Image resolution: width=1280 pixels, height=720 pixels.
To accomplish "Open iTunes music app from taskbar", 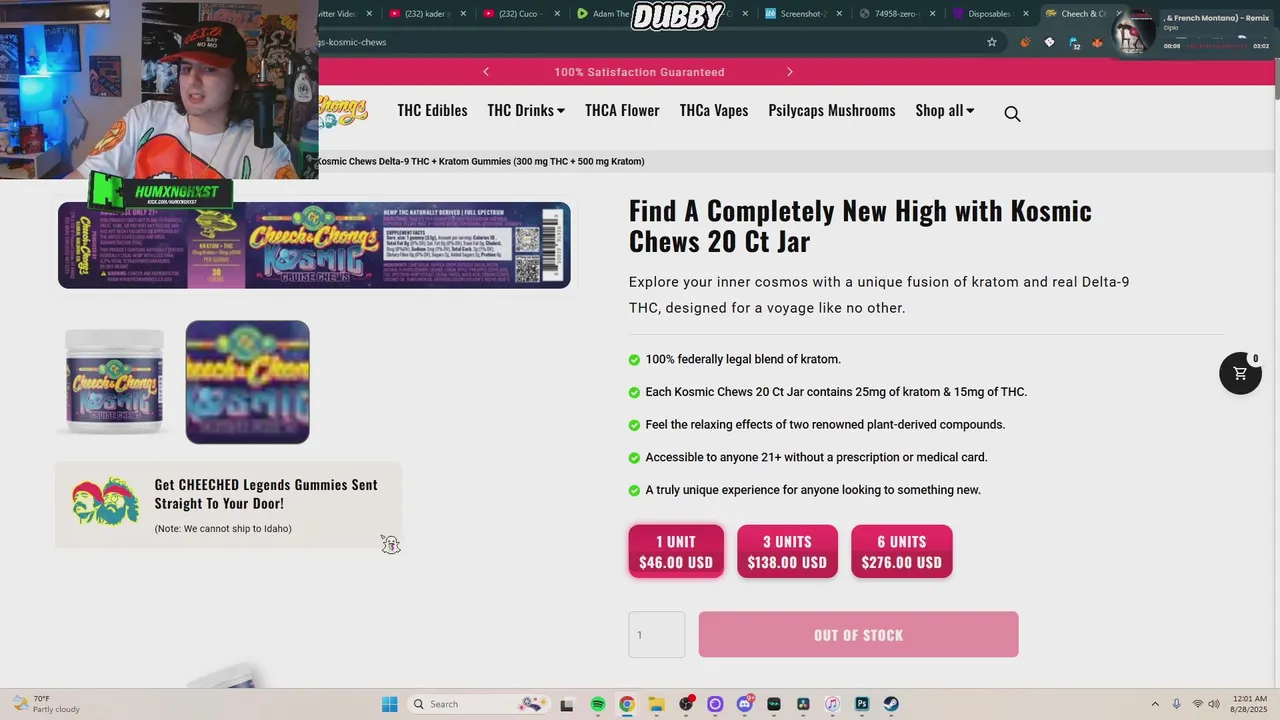I will (x=832, y=704).
